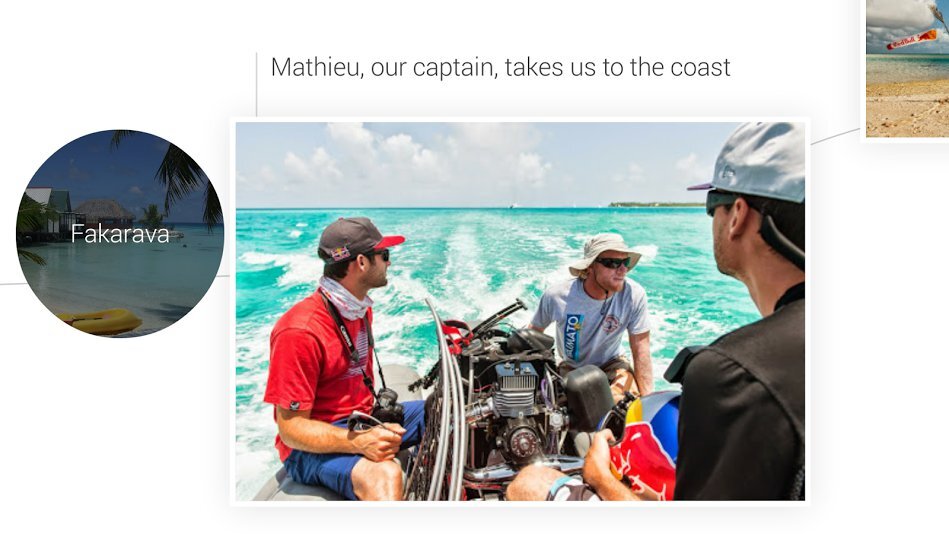Open the main boat photo
This screenshot has height=534, width=949.
(520, 311)
